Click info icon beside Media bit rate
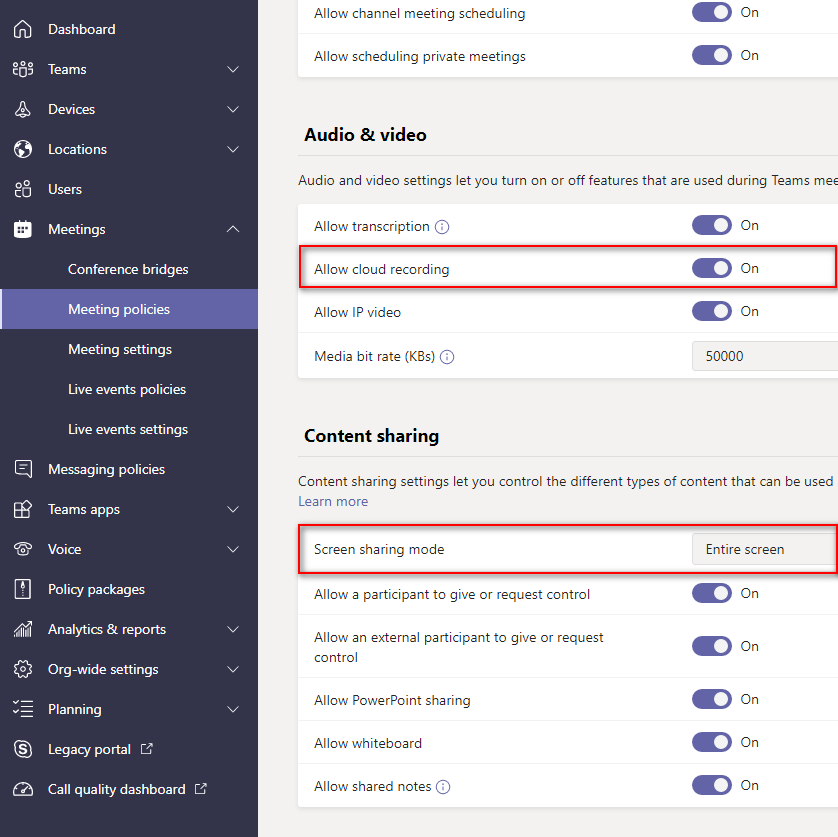This screenshot has width=838, height=837. (447, 357)
